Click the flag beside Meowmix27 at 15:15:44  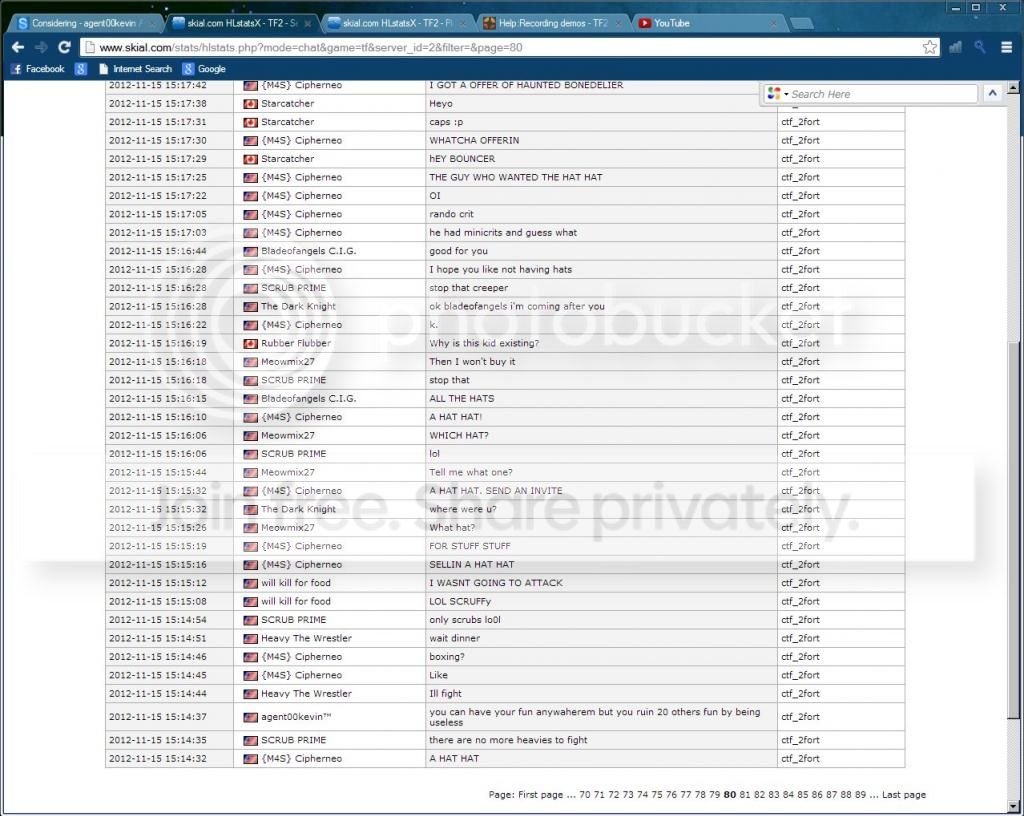click(250, 473)
